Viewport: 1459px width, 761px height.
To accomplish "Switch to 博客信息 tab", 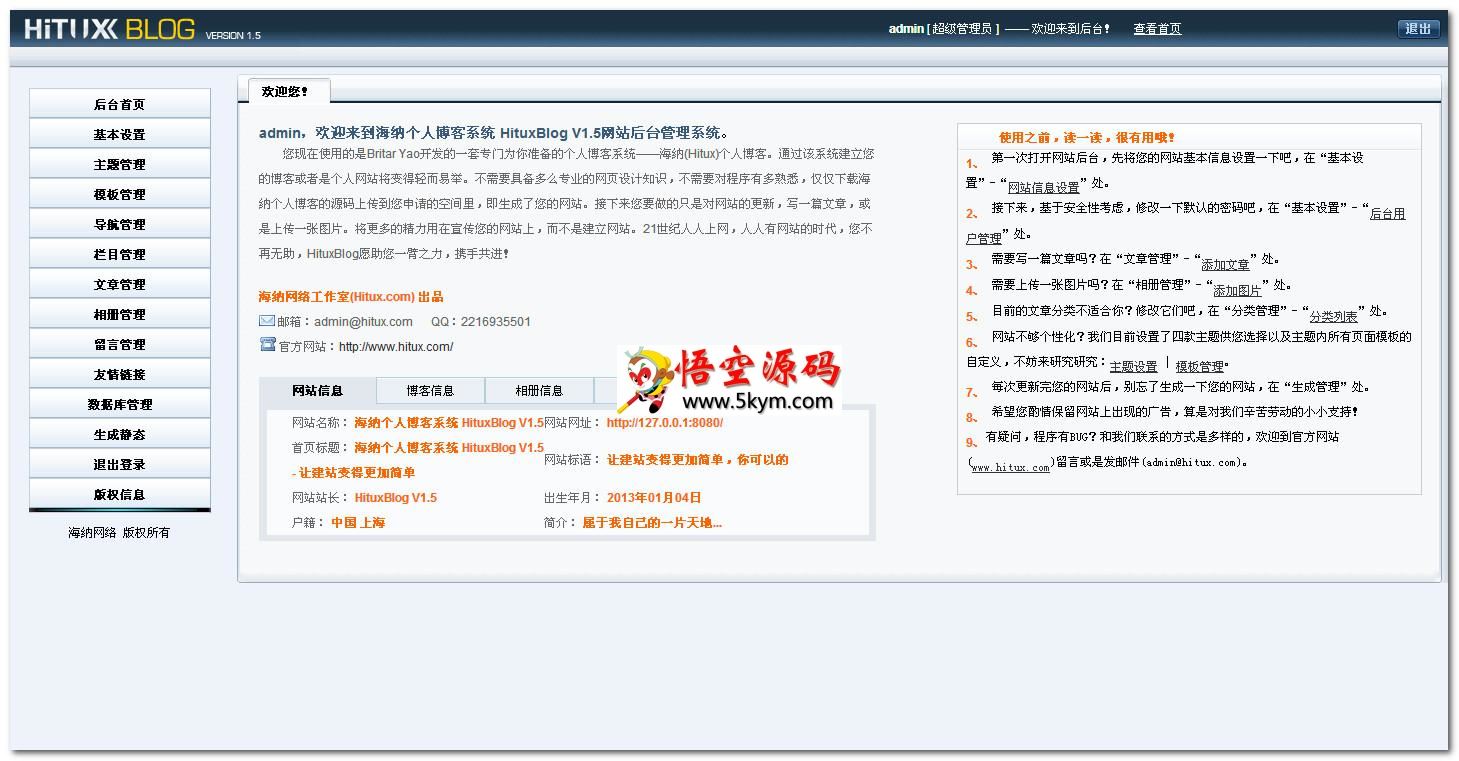I will point(430,390).
